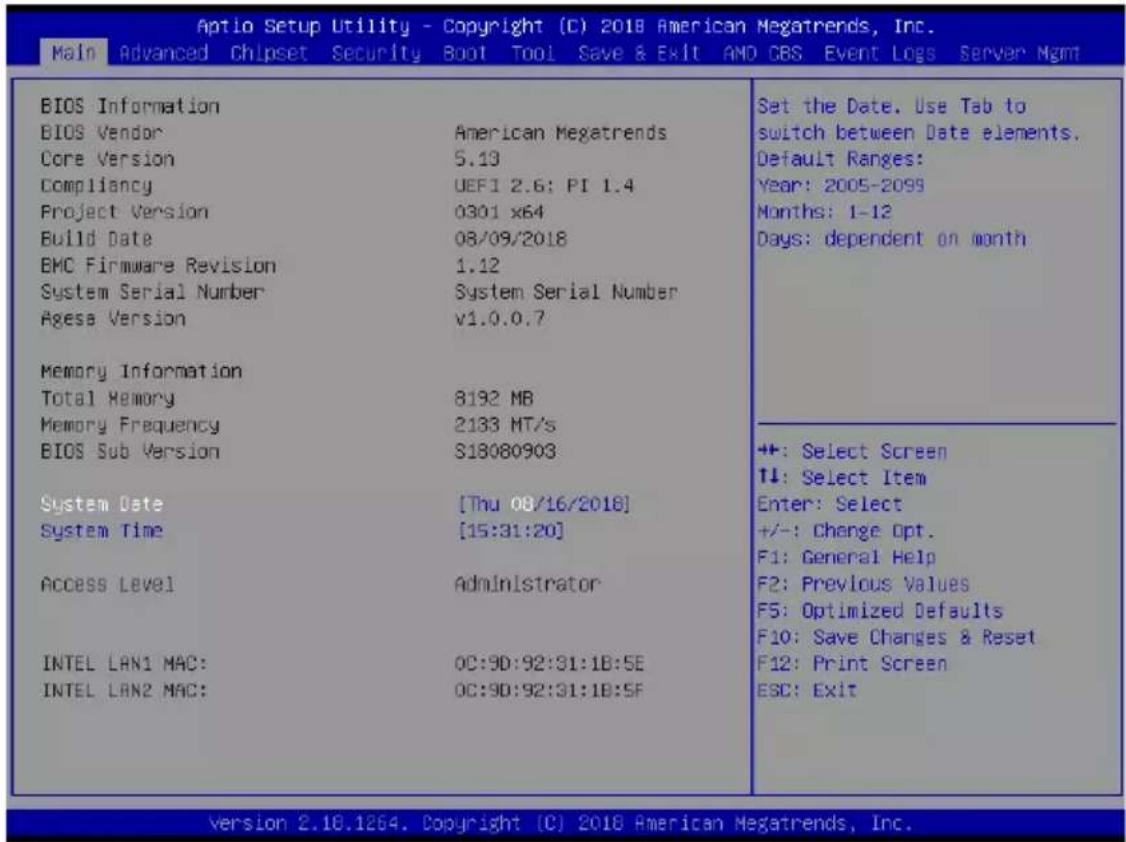Open the Chipset tab
The height and width of the screenshot is (842, 1126).
pyautogui.click(x=269, y=53)
